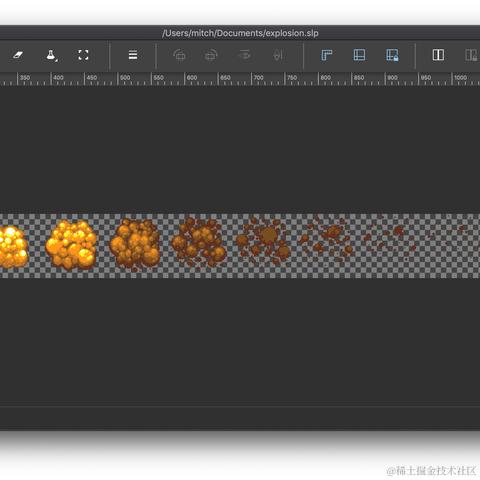Screen dimensions: 480x480
Task: Open the three-lines menu icon
Action: pos(133,55)
